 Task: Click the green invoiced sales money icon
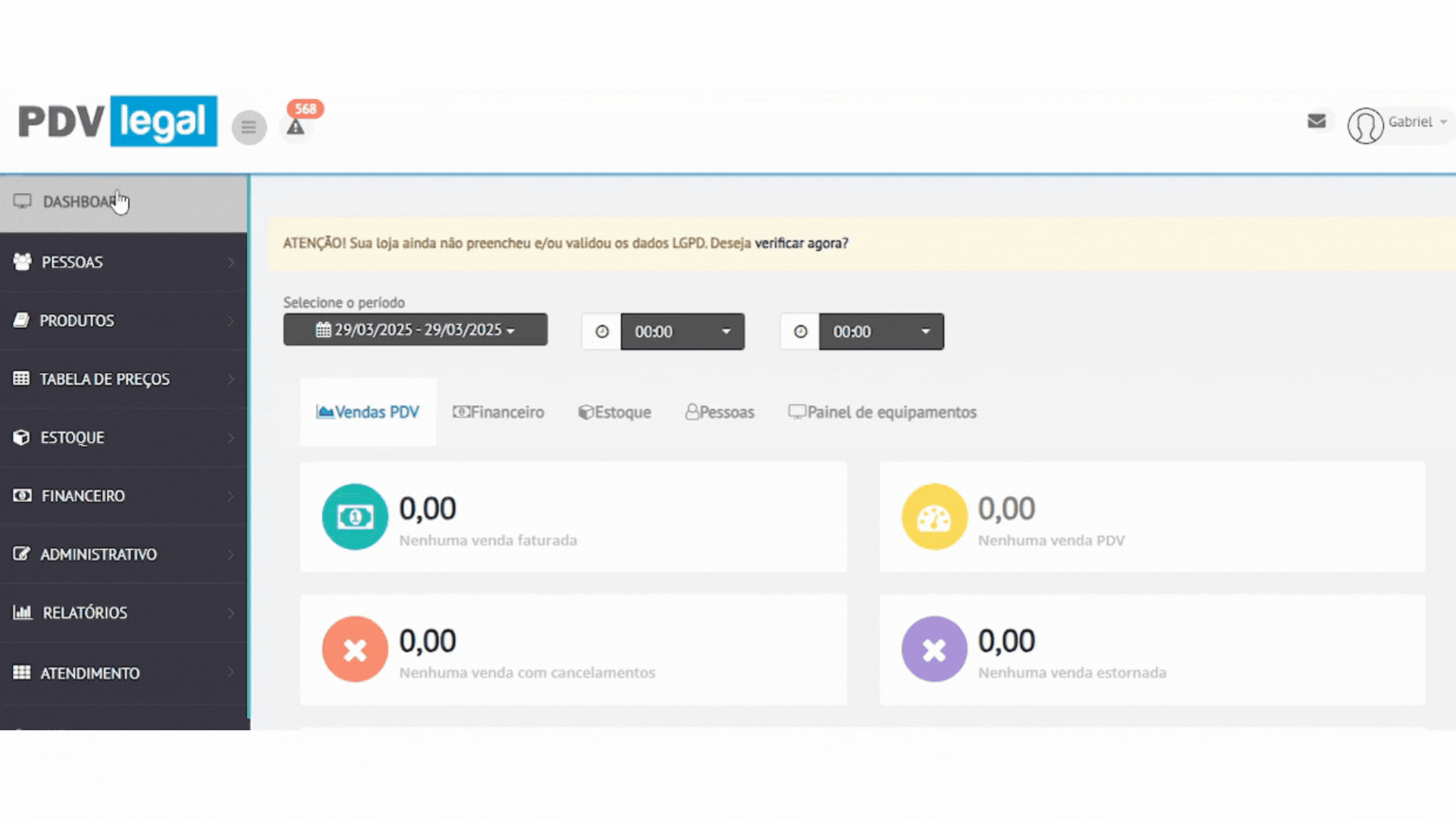click(355, 517)
